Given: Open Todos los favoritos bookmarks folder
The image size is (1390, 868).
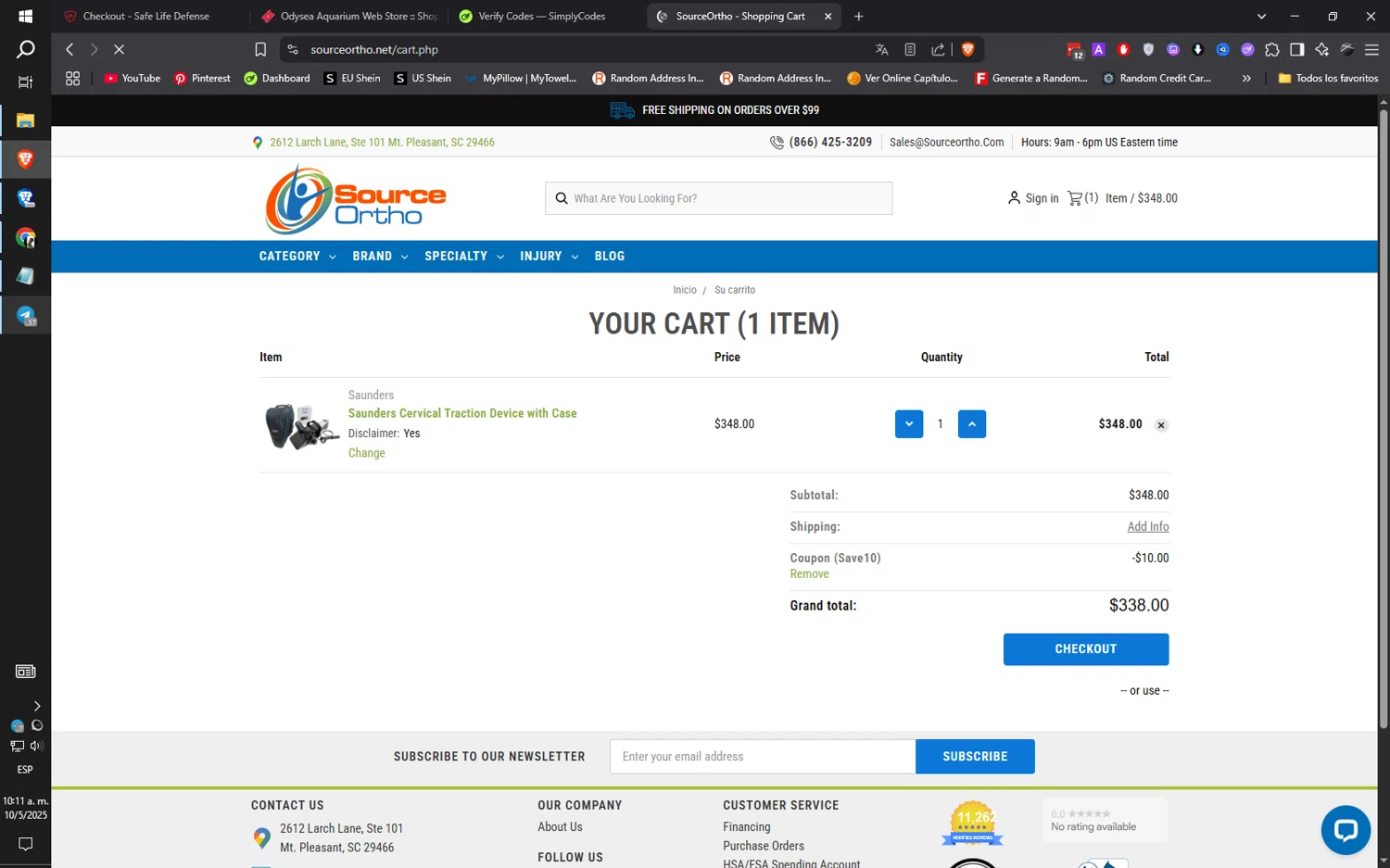Looking at the screenshot, I should click(1328, 79).
